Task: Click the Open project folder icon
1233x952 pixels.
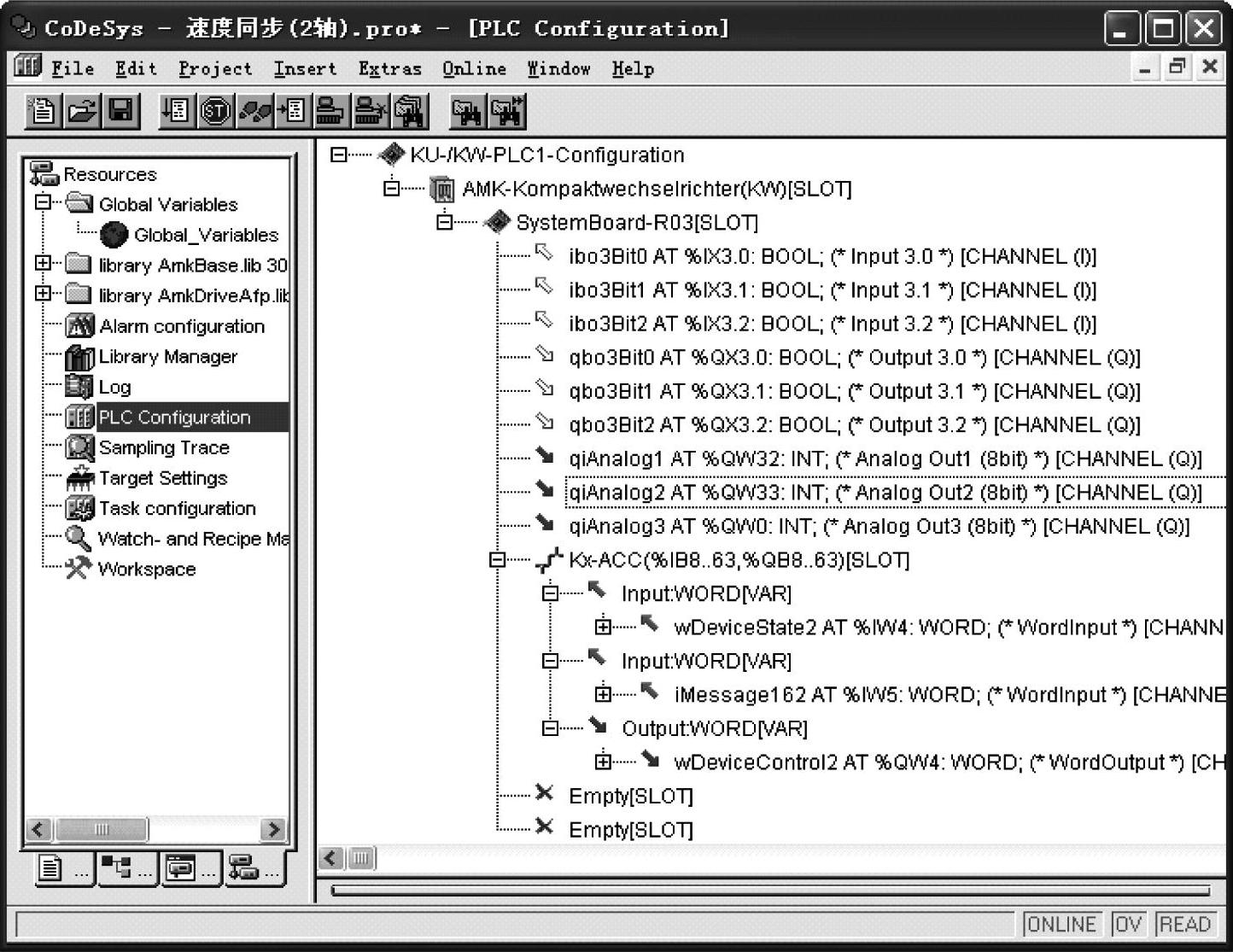Action: point(82,111)
